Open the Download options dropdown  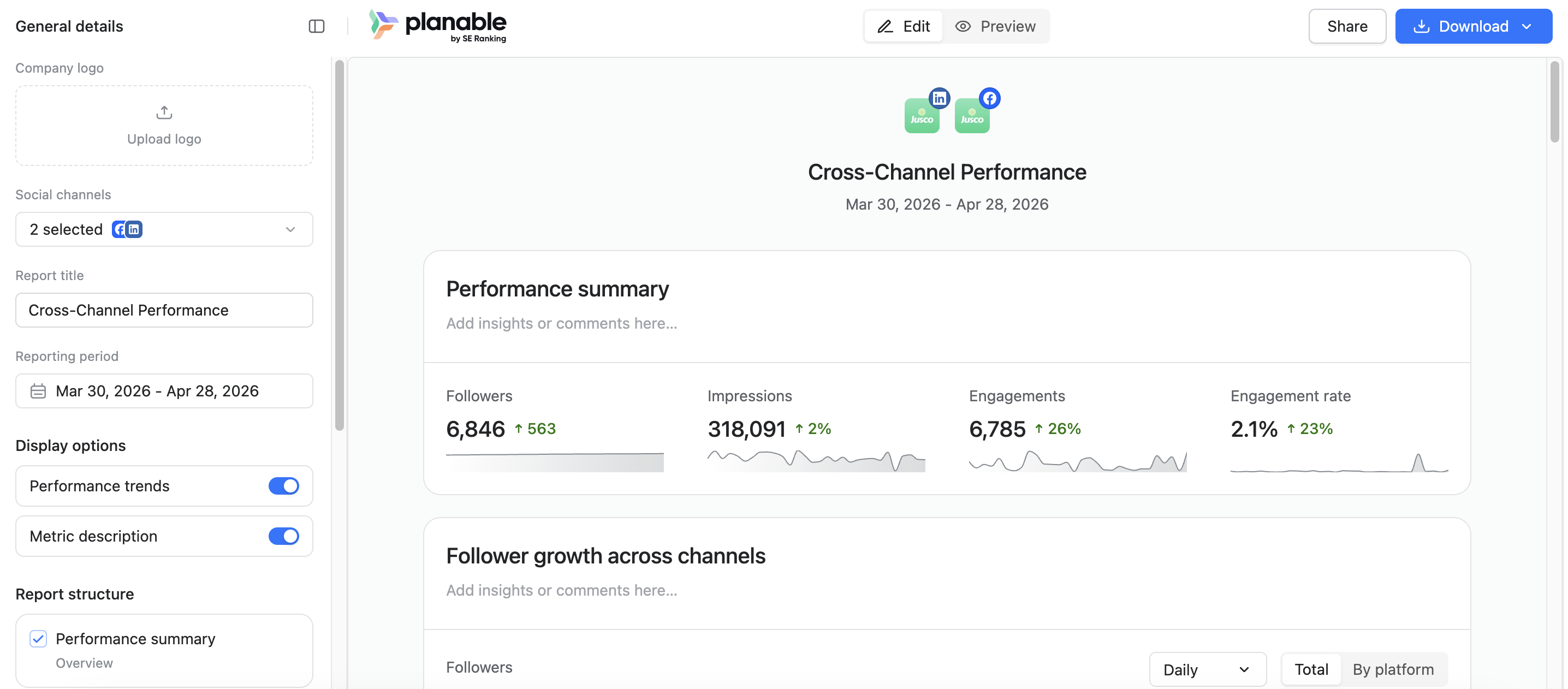(1527, 26)
